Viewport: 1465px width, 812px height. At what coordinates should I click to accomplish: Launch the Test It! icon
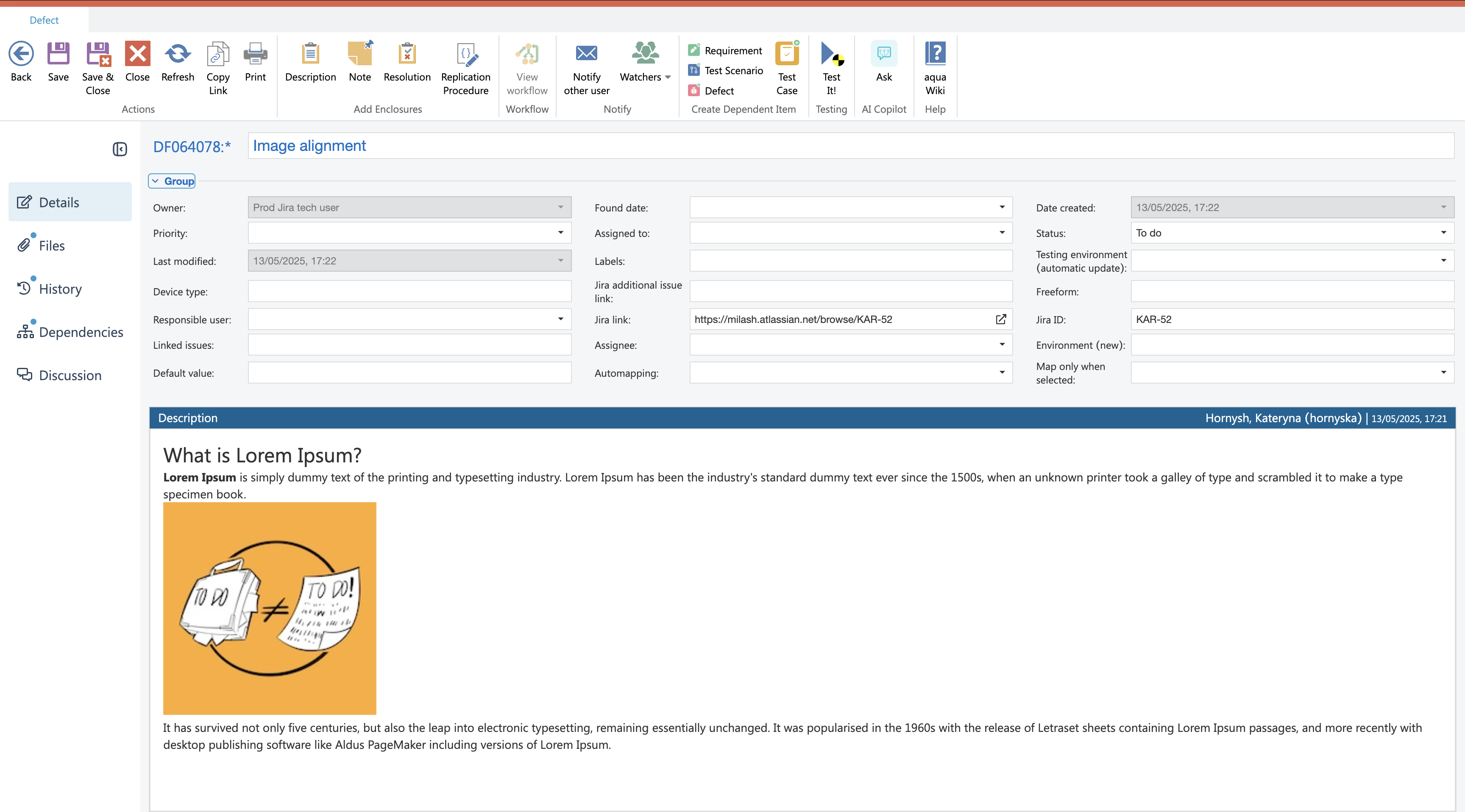pyautogui.click(x=831, y=55)
